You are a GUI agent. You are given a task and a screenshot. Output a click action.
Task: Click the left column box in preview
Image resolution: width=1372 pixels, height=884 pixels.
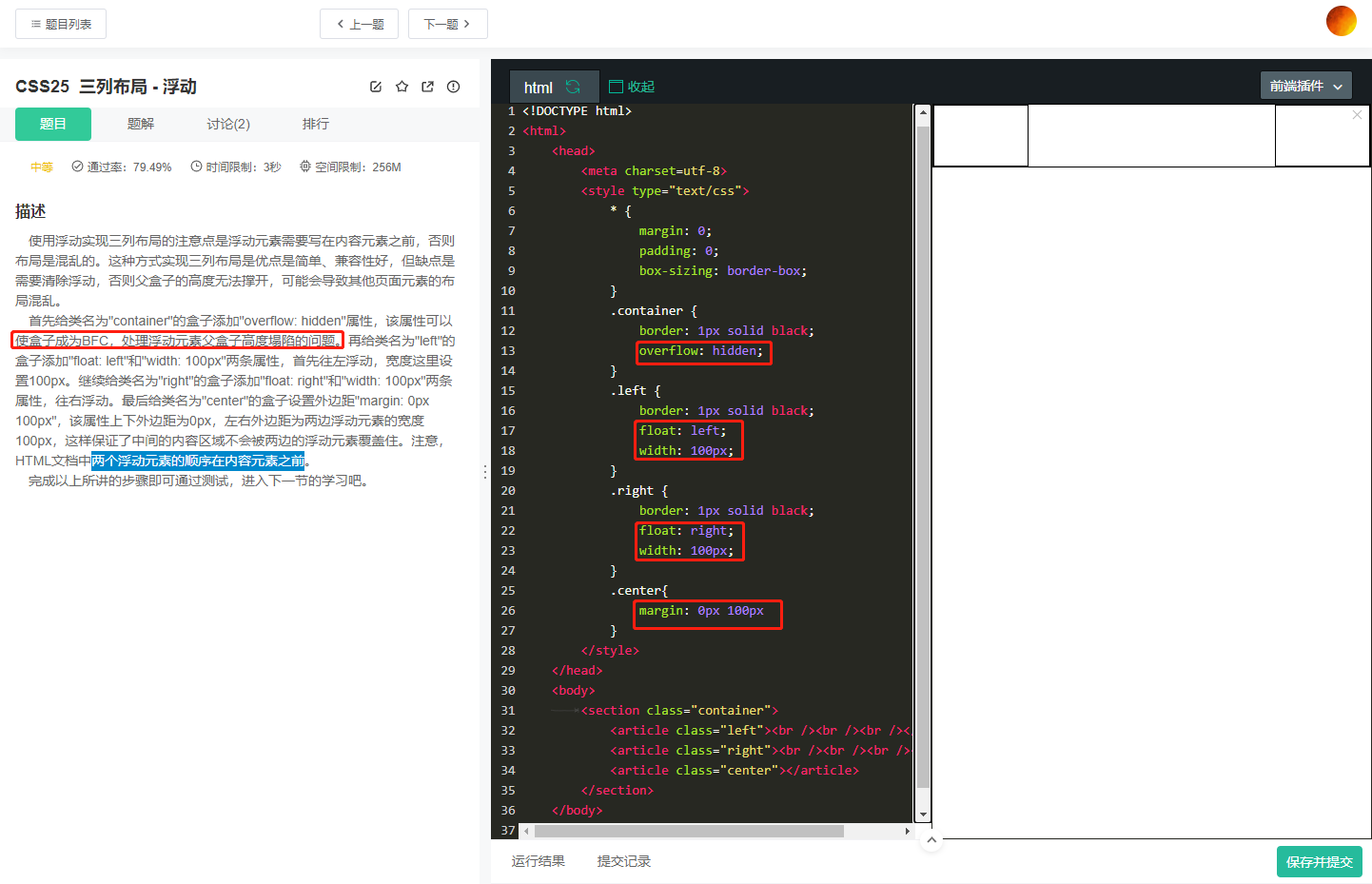click(x=981, y=136)
